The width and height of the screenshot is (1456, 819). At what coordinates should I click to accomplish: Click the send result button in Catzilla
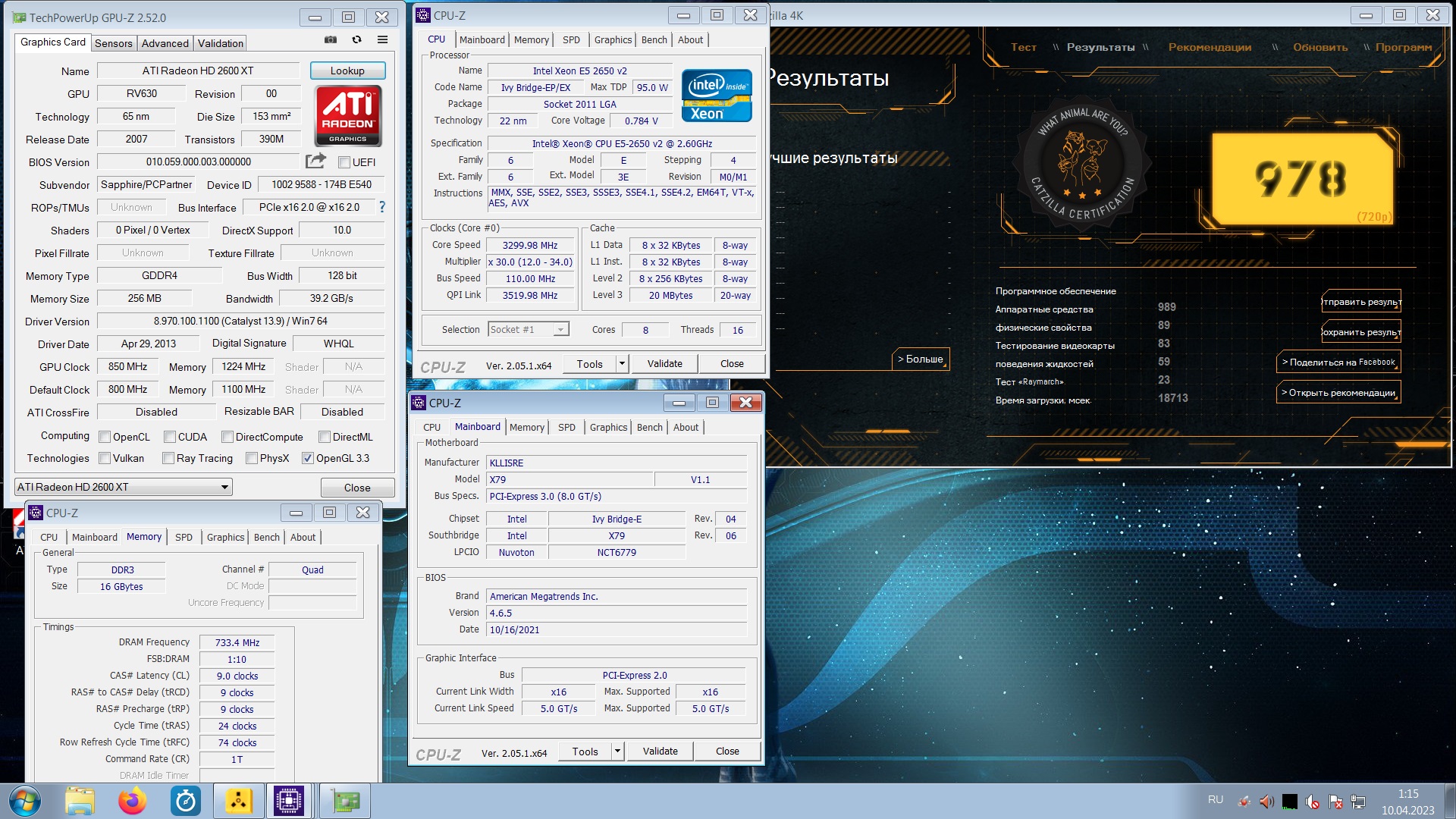click(x=1361, y=301)
